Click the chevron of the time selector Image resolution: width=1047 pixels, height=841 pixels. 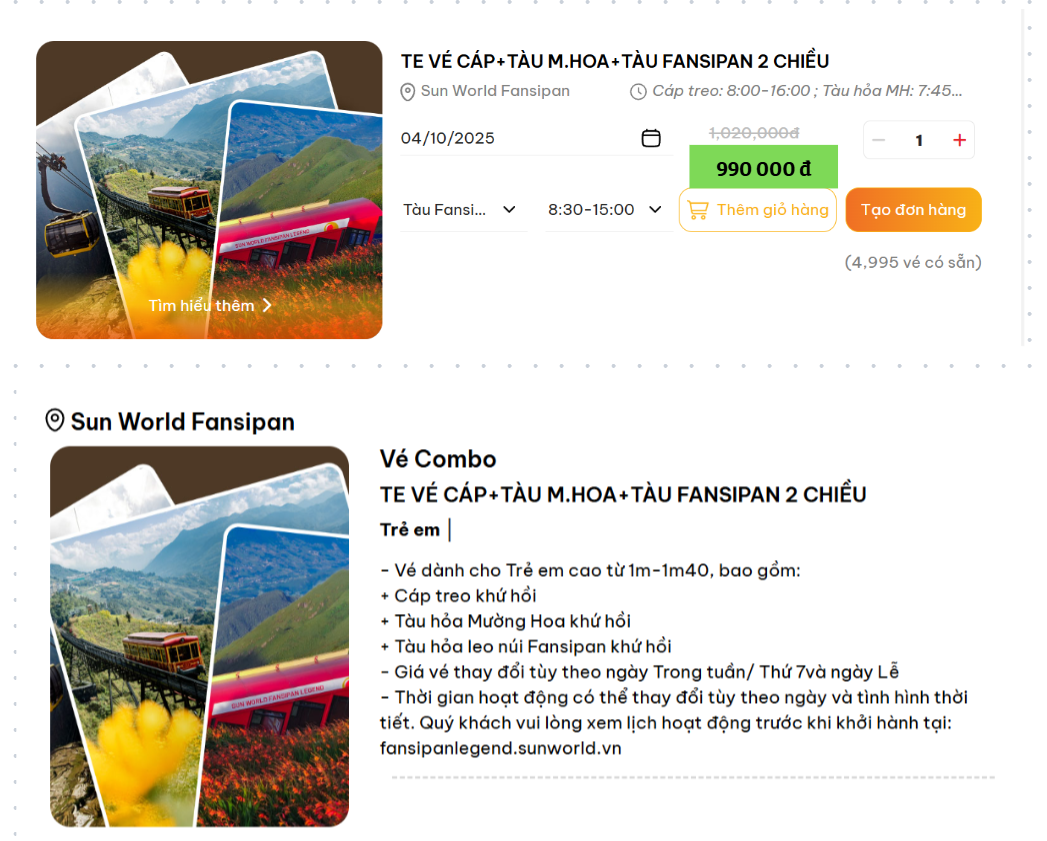(x=655, y=210)
